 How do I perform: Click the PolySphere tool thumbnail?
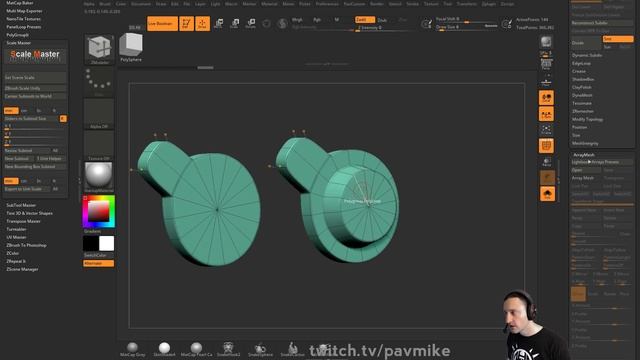tap(131, 47)
